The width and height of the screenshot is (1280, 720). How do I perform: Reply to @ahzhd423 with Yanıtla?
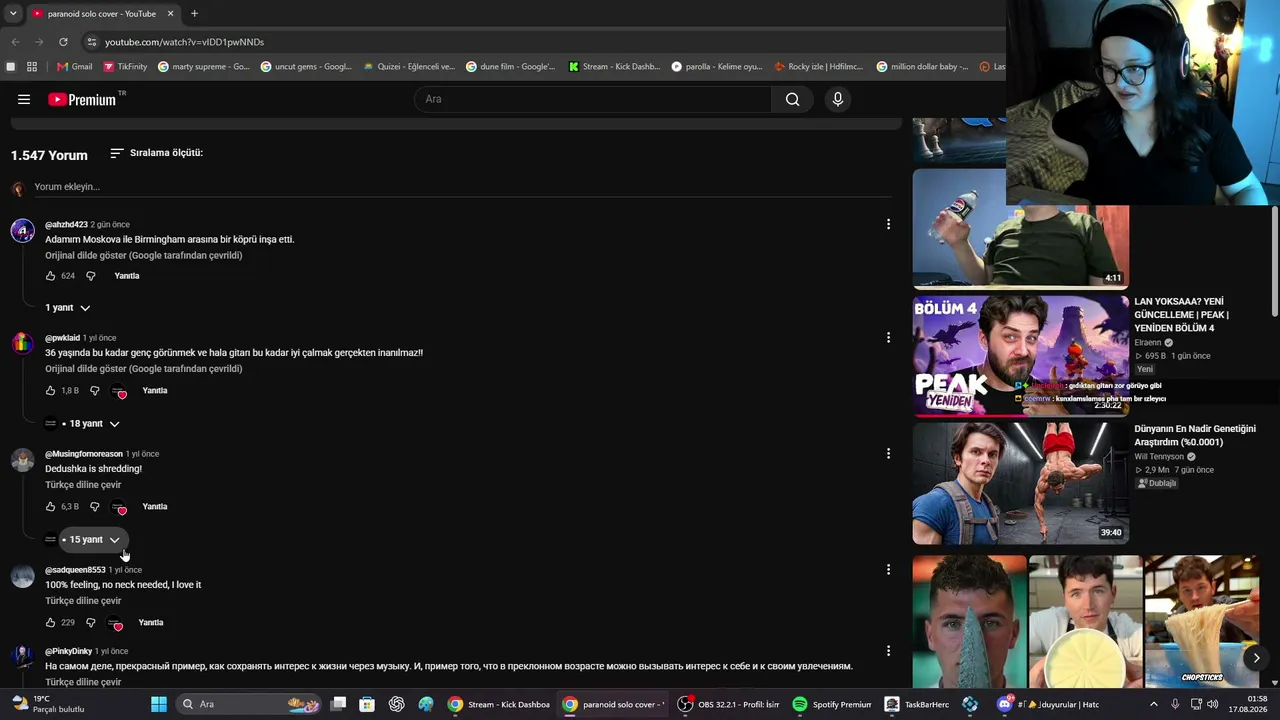[127, 276]
